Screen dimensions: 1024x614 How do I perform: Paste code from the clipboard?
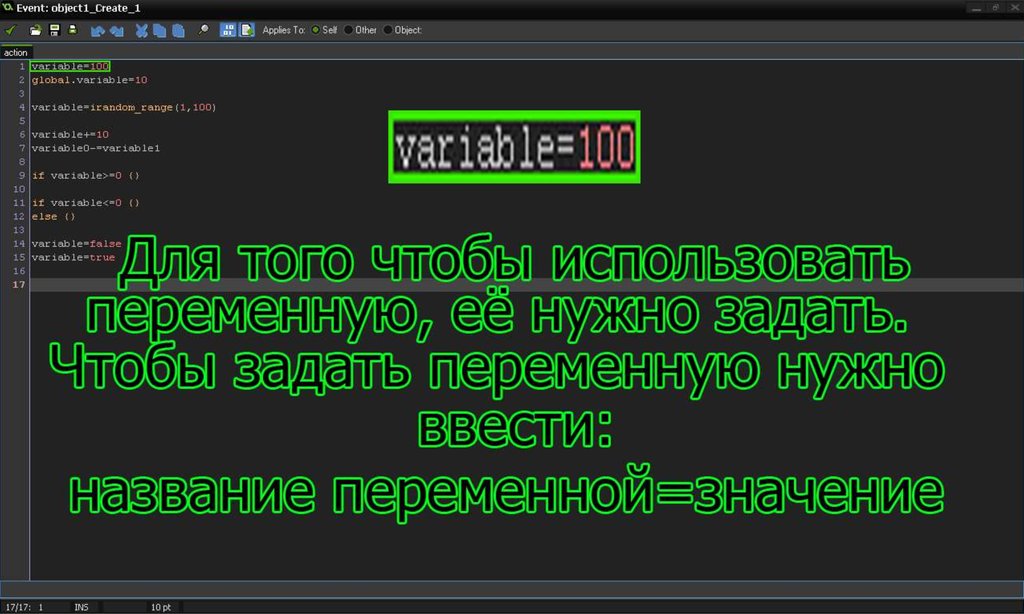coord(178,30)
